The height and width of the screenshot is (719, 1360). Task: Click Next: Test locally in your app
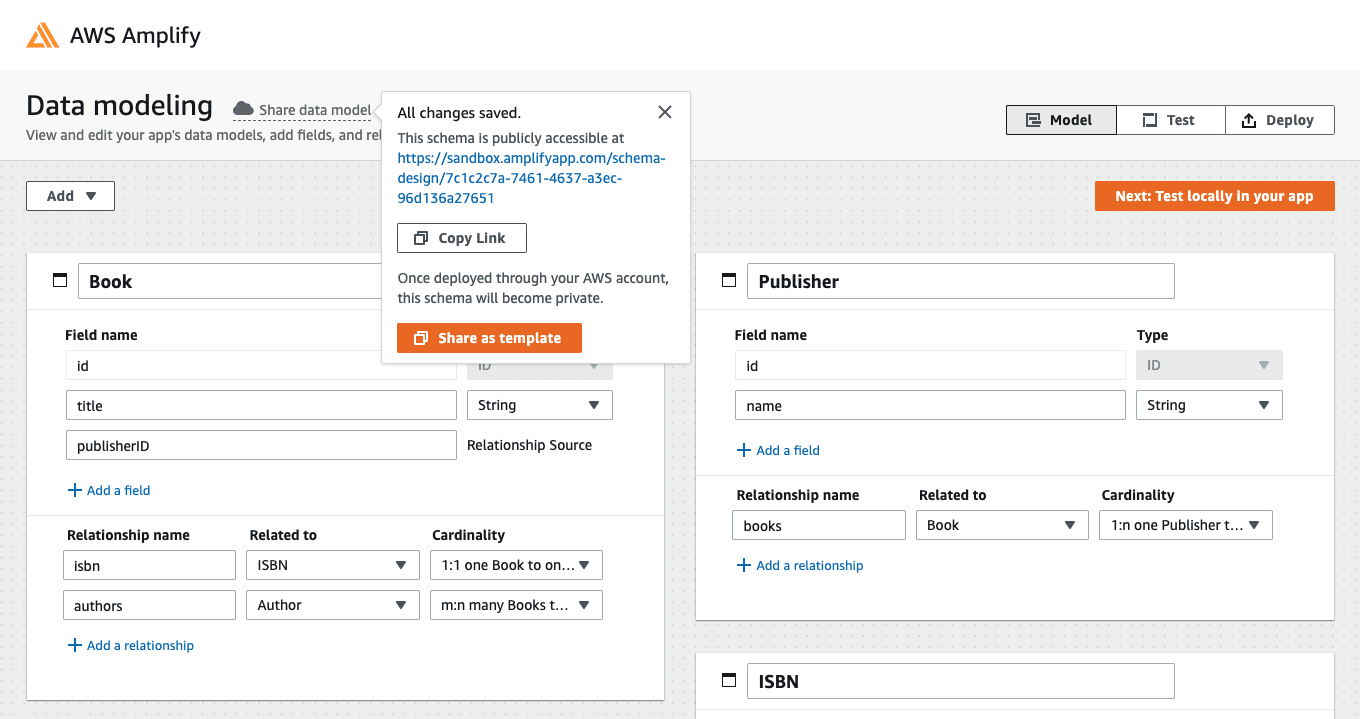[x=1215, y=196]
